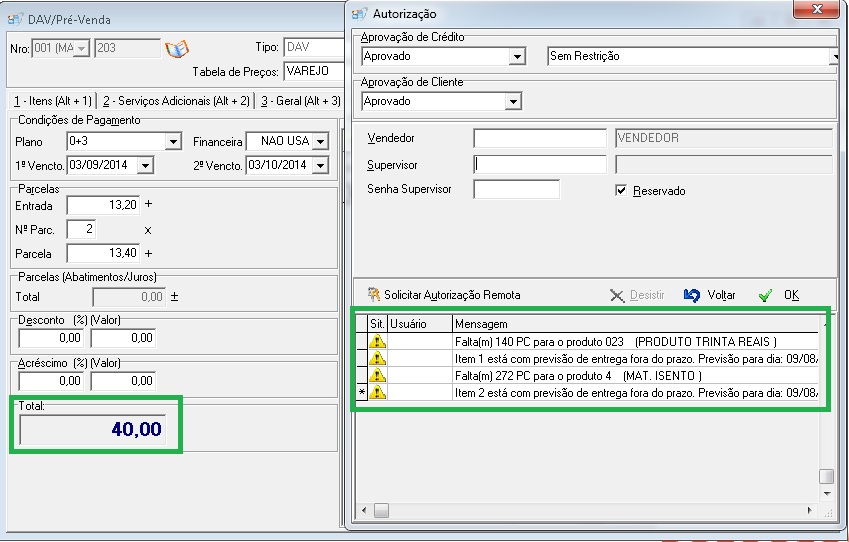849x542 pixels.
Task: Switch to 2 - Serviços Adicionais tab
Action: pyautogui.click(x=176, y=101)
